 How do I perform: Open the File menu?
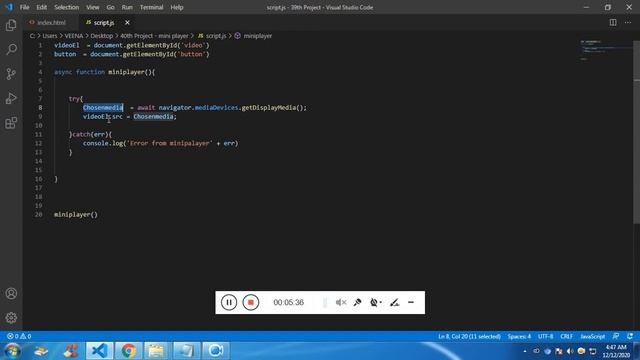[x=24, y=7]
